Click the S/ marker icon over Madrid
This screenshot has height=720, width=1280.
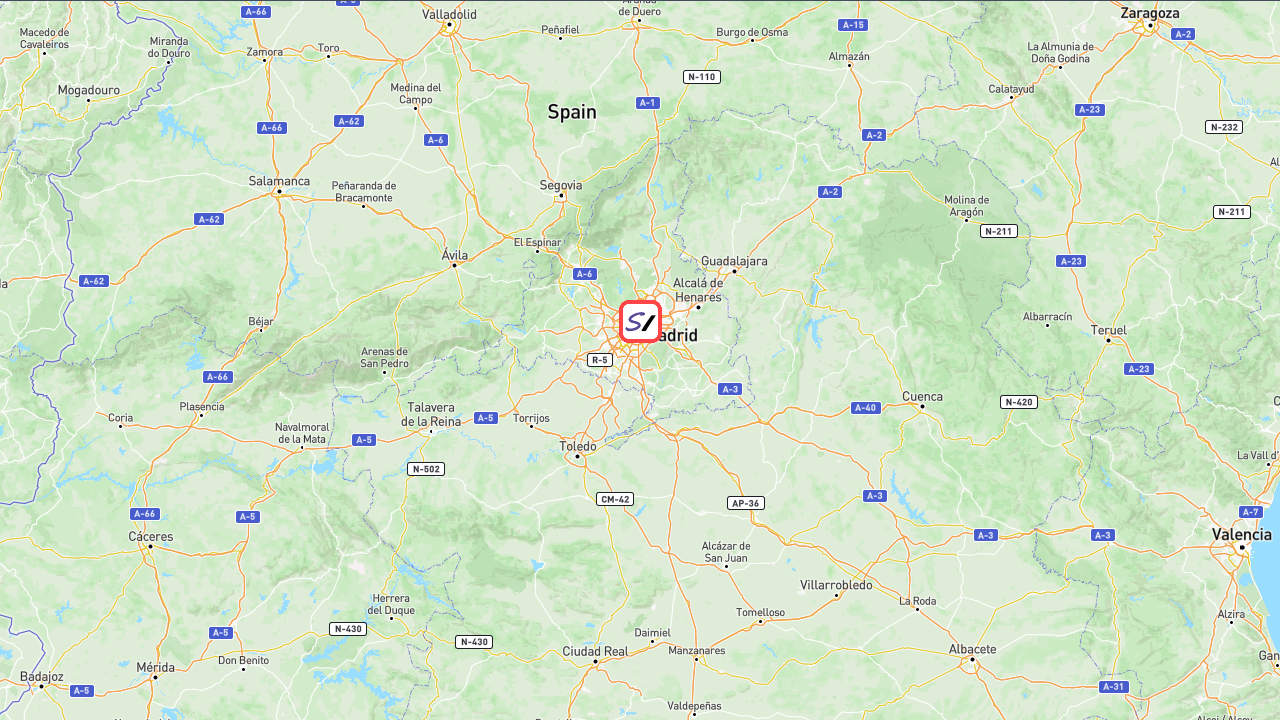point(640,322)
